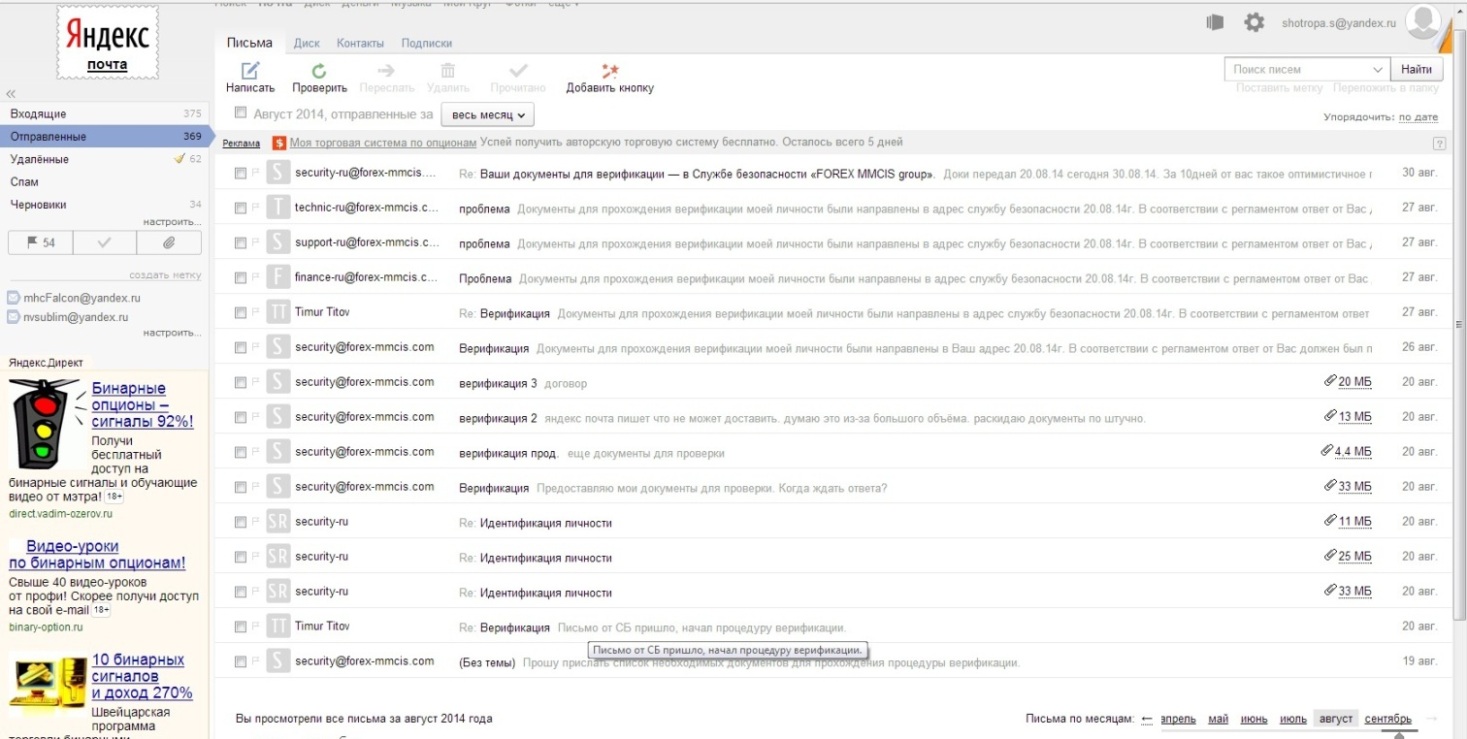1467x739 pixels.
Task: Select the finance-ru@forex-mmcis letter checkbox
Action: click(240, 278)
